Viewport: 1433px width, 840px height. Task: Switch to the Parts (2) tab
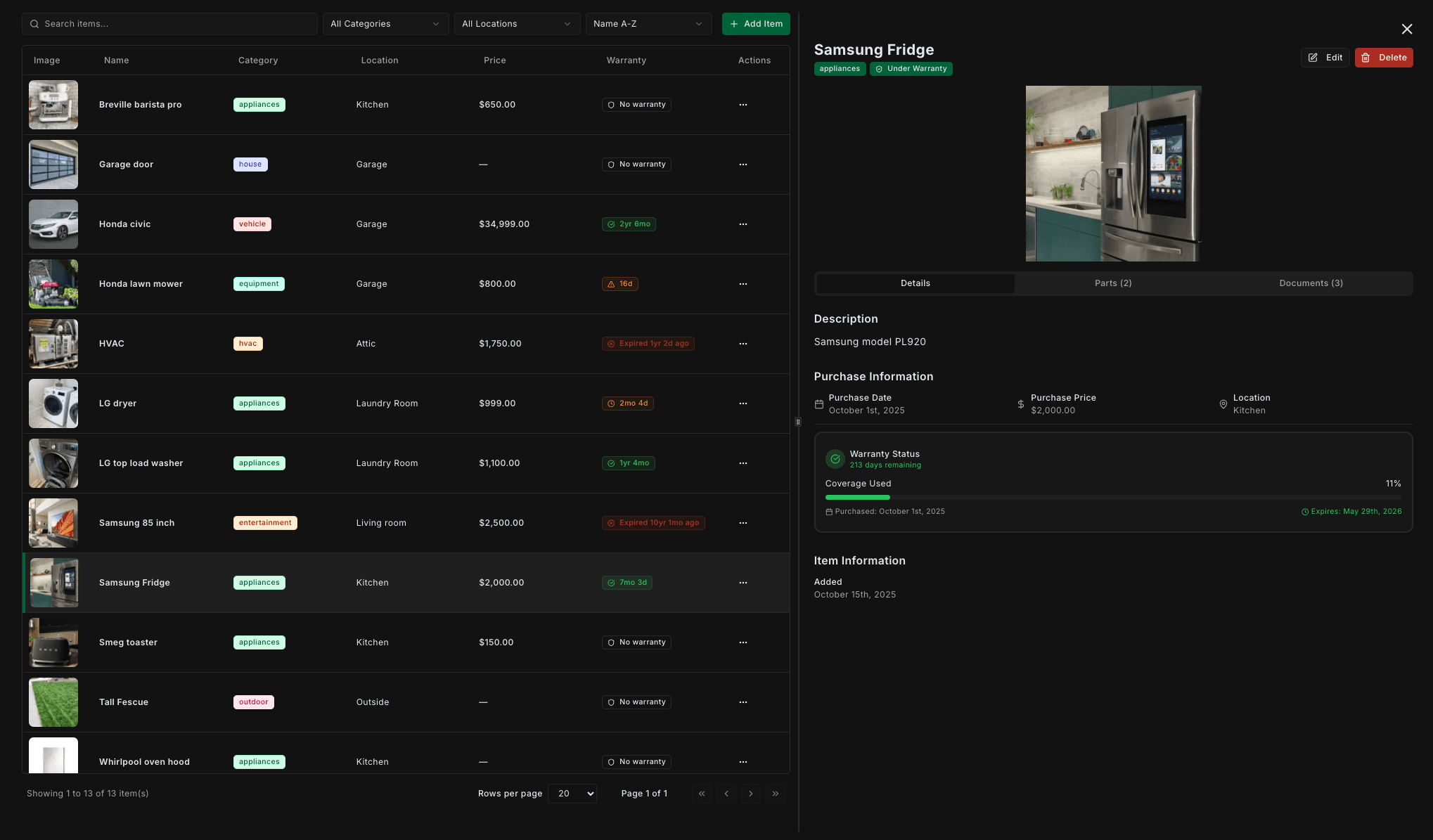click(1113, 283)
